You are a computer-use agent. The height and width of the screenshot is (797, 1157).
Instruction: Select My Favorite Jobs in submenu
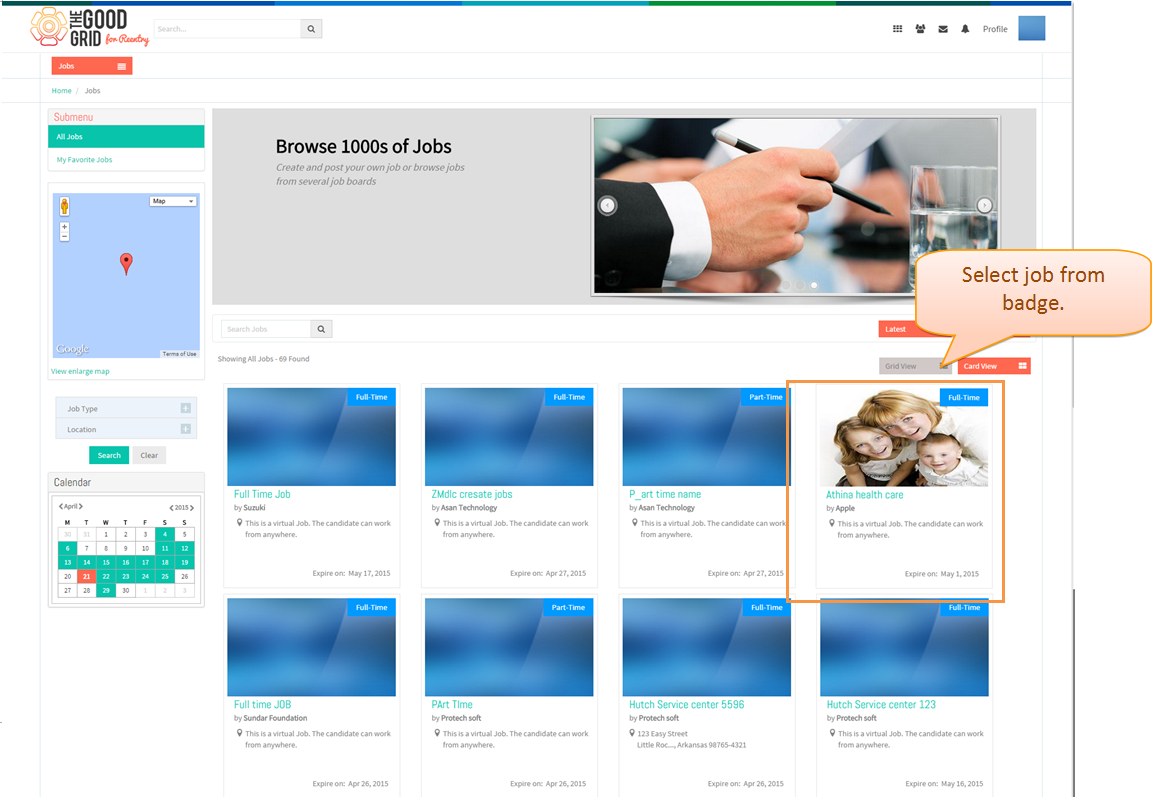click(x=85, y=159)
